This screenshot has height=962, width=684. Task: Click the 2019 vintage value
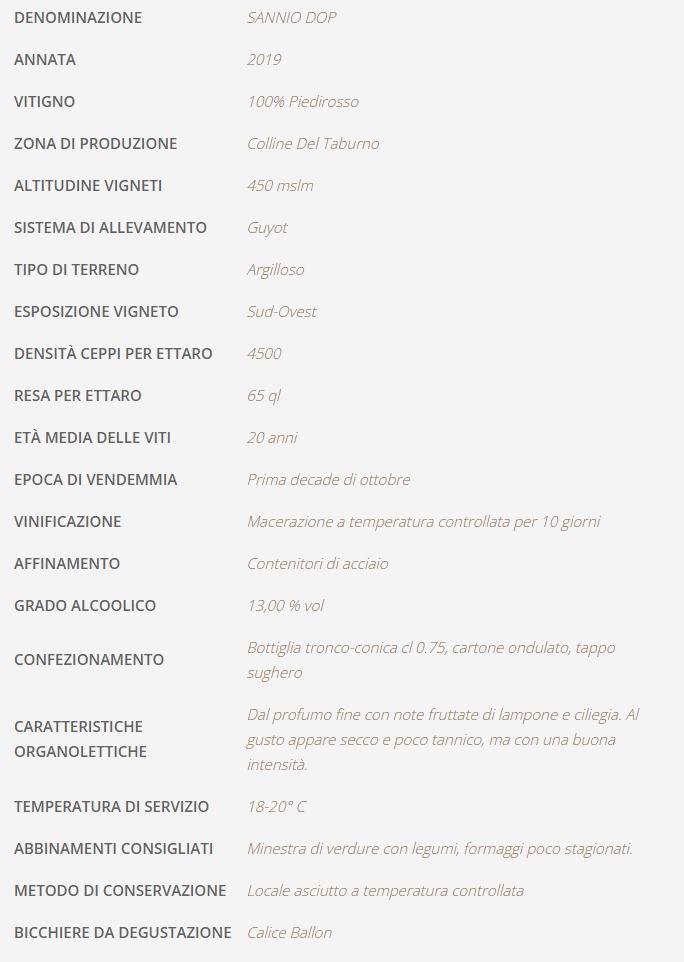(x=264, y=59)
